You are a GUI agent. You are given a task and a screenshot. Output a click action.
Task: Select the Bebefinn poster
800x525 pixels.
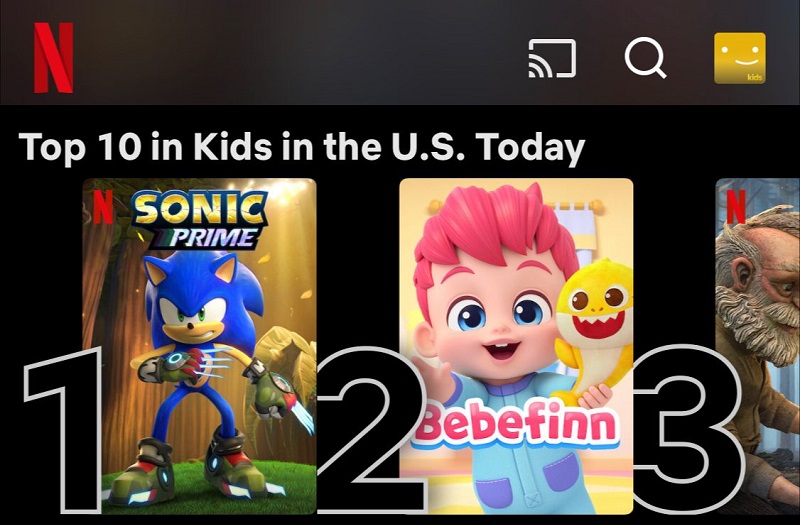[x=516, y=346]
